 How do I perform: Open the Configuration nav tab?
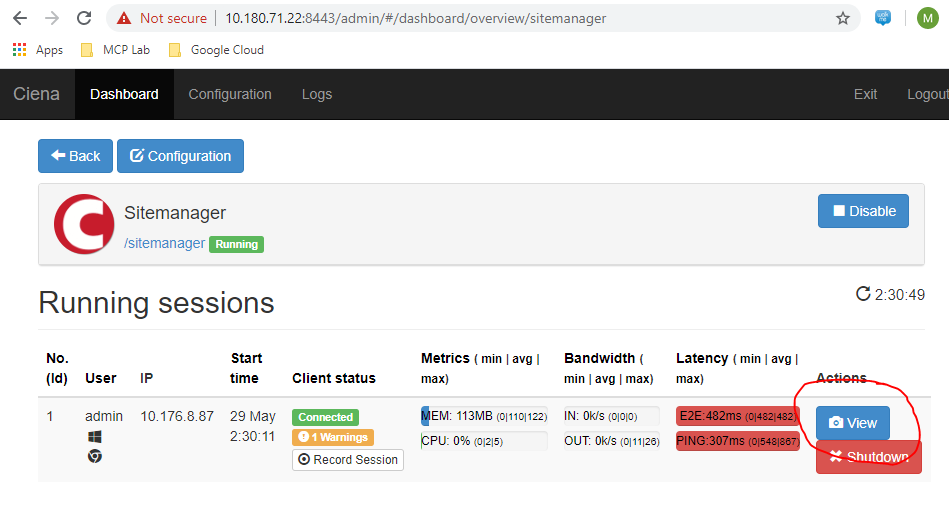click(x=230, y=94)
